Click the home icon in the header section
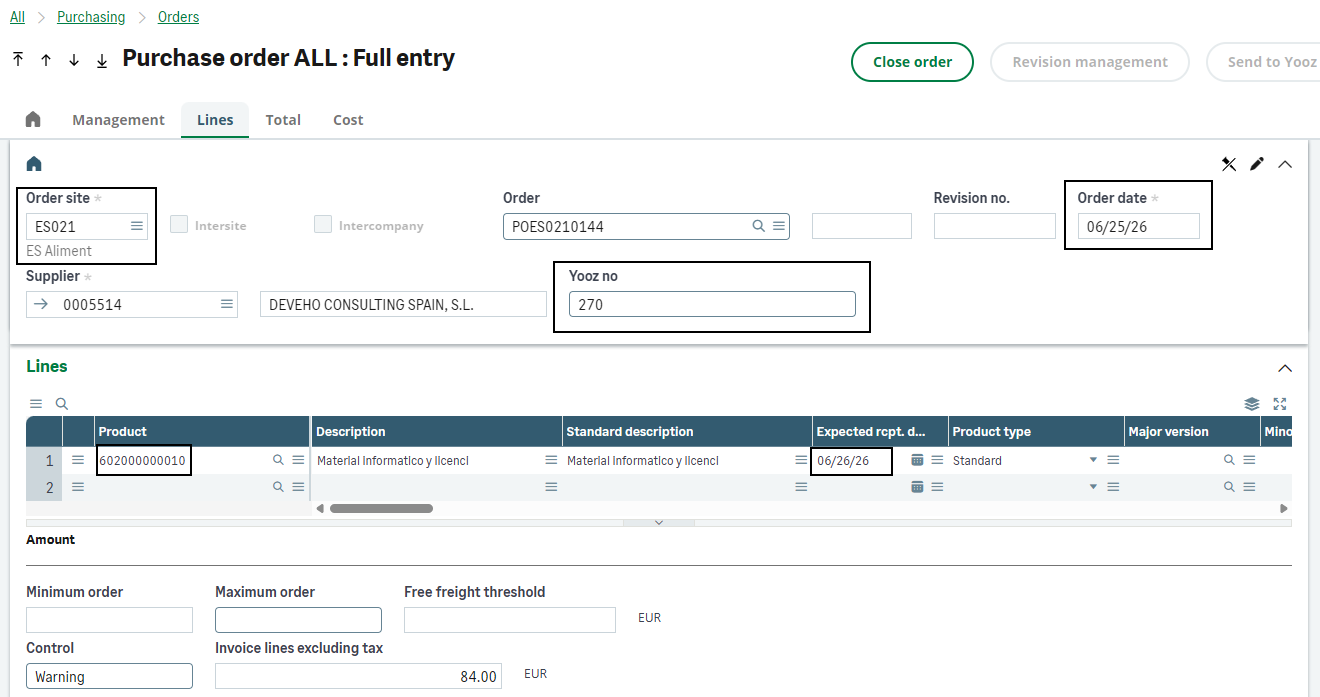 [34, 164]
